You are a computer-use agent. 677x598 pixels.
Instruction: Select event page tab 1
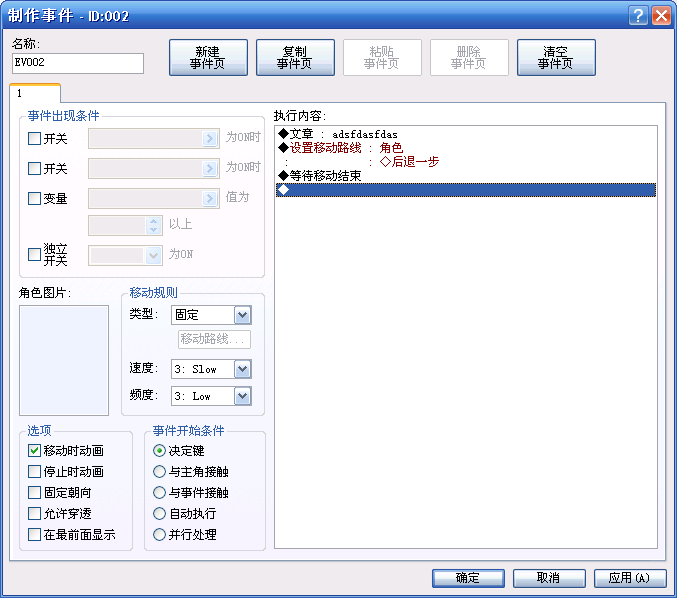click(x=35, y=93)
